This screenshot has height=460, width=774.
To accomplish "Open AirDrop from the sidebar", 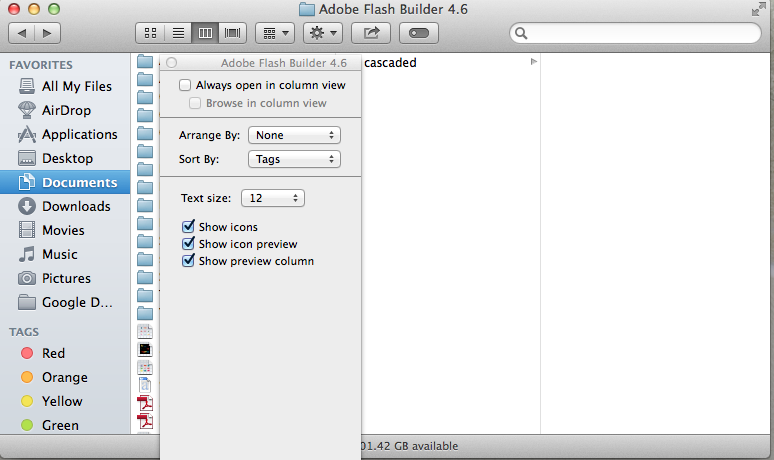I will [x=65, y=110].
